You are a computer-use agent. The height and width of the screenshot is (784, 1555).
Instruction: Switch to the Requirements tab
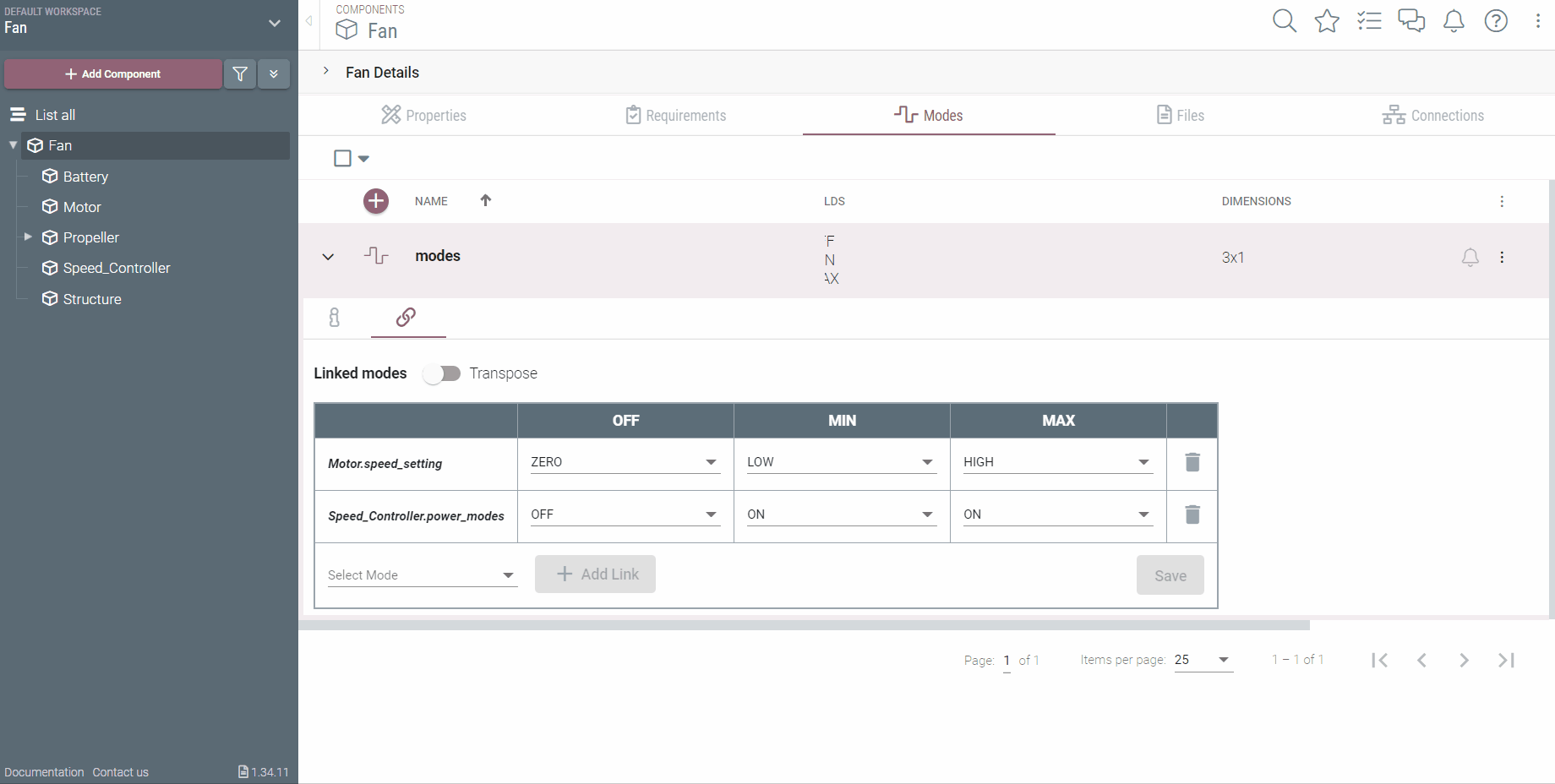pos(676,115)
